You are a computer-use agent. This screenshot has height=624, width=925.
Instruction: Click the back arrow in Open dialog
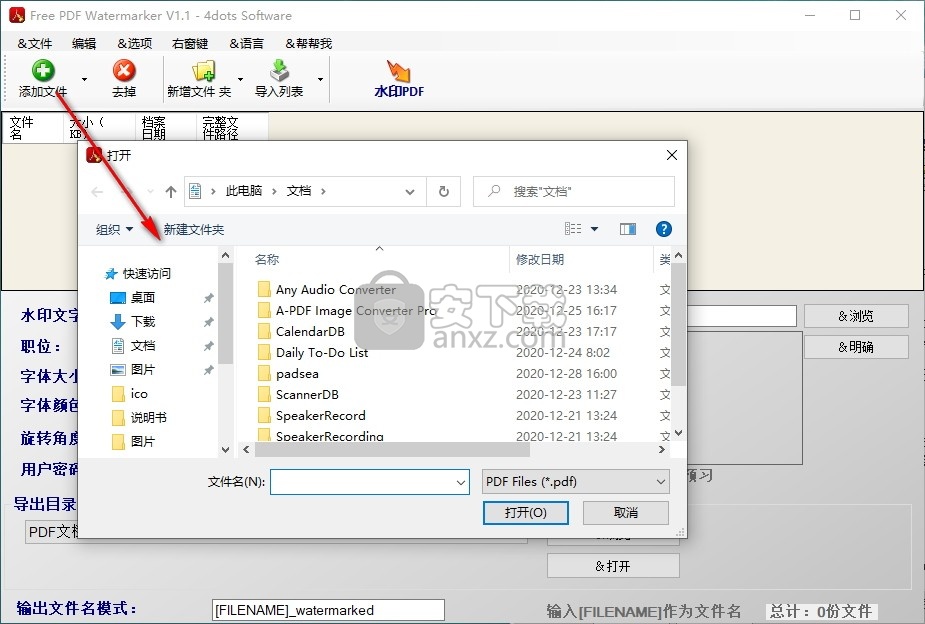coord(97,192)
